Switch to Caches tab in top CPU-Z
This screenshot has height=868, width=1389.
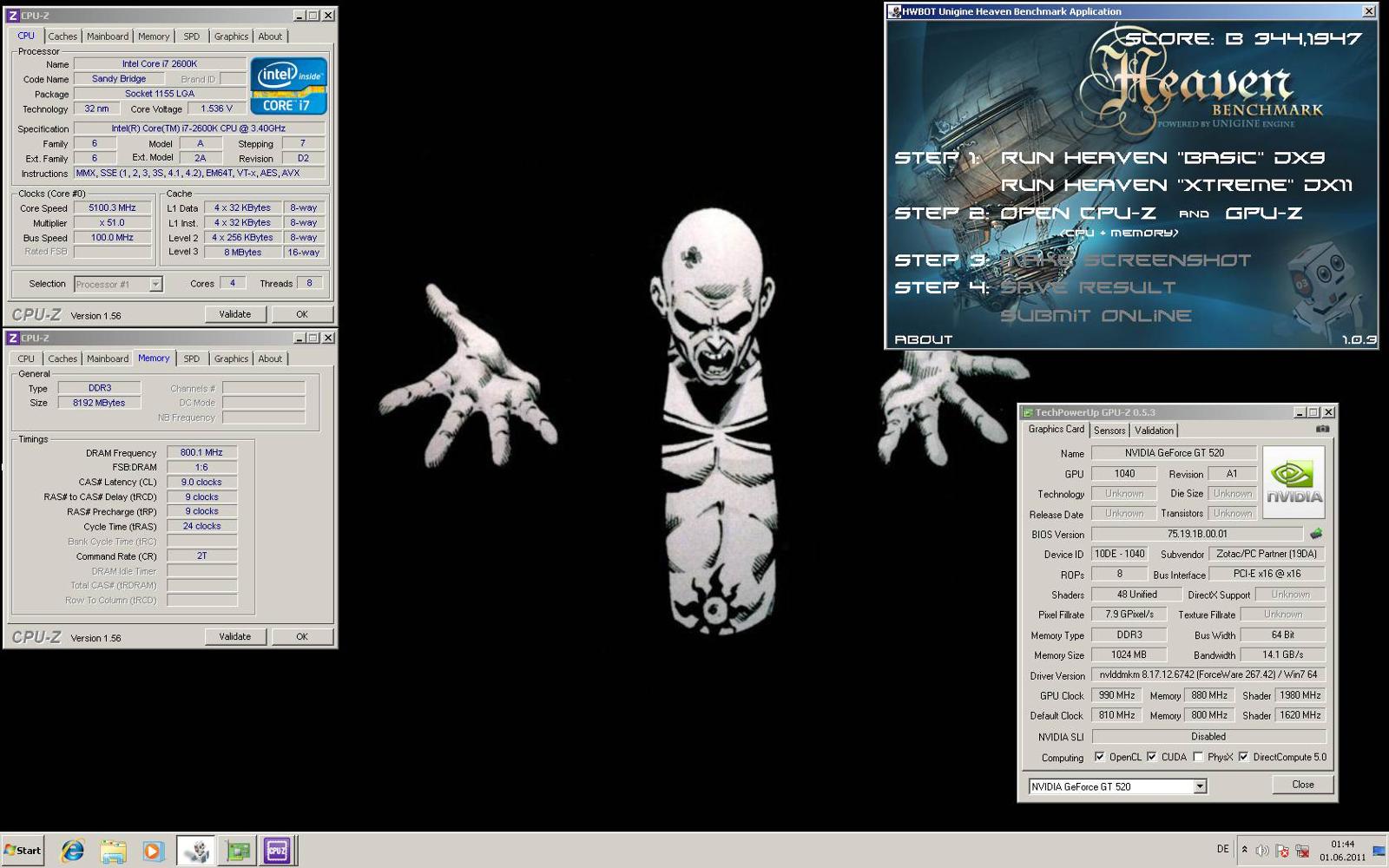[x=63, y=36]
